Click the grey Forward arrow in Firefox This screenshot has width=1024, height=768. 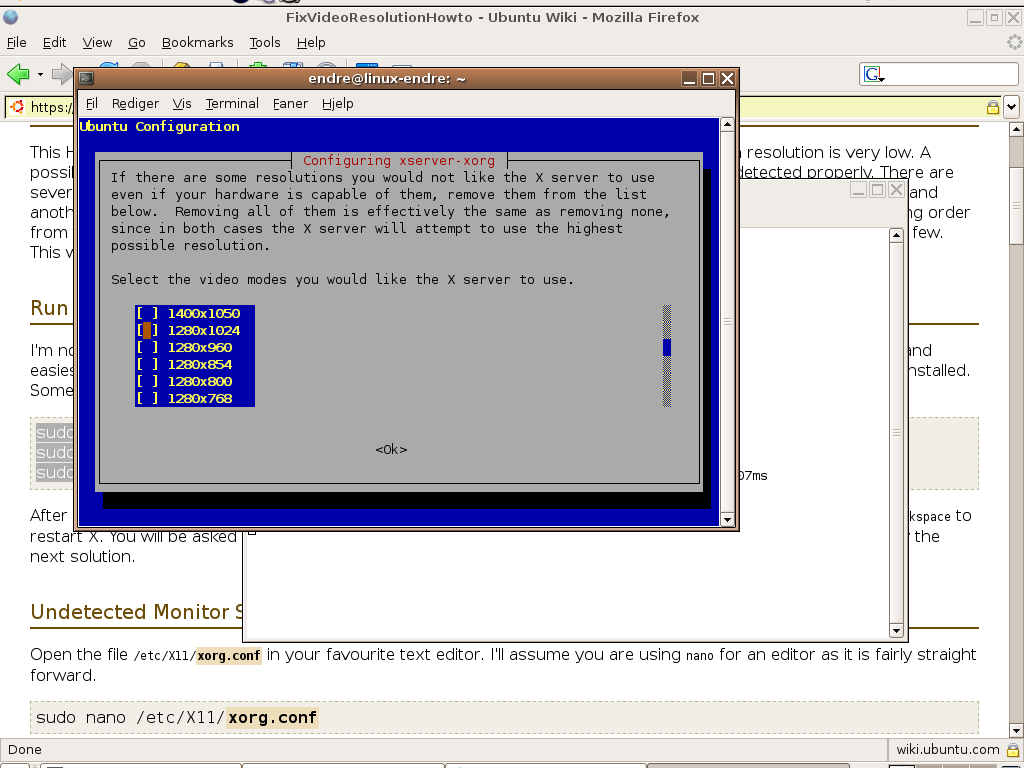tap(61, 74)
